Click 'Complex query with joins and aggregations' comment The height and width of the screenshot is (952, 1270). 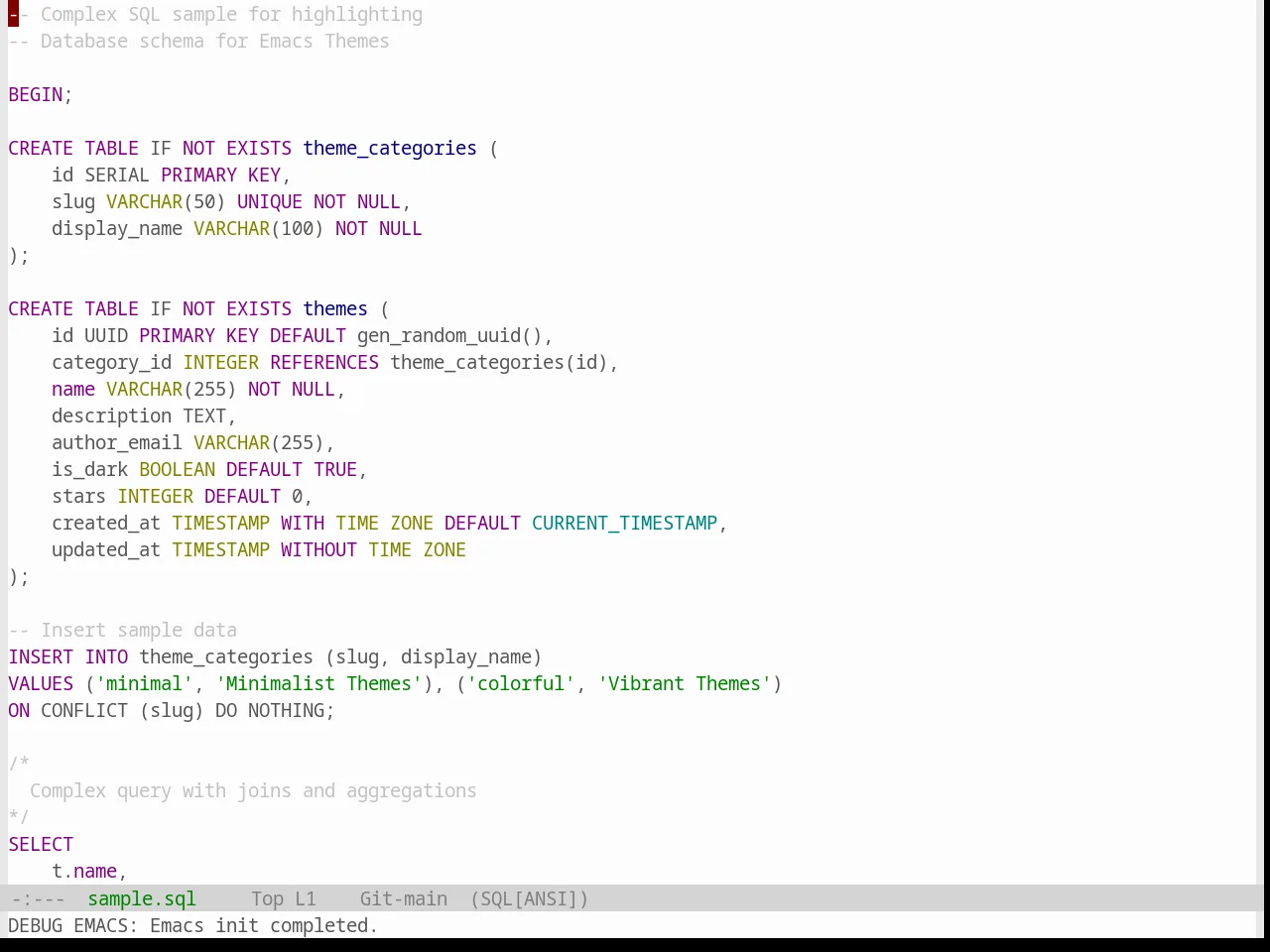(x=253, y=790)
